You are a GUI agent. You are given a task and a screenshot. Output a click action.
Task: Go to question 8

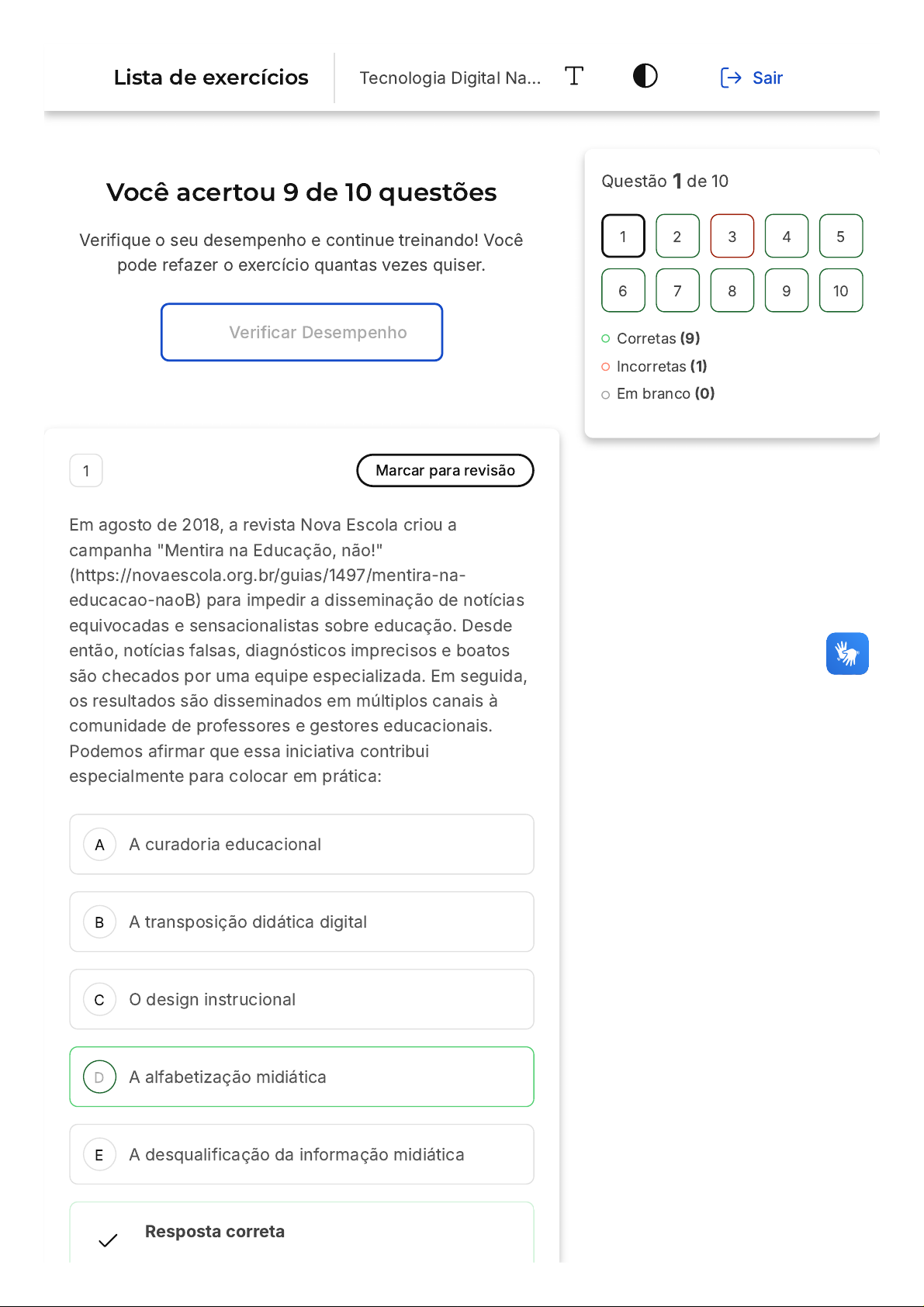(732, 291)
